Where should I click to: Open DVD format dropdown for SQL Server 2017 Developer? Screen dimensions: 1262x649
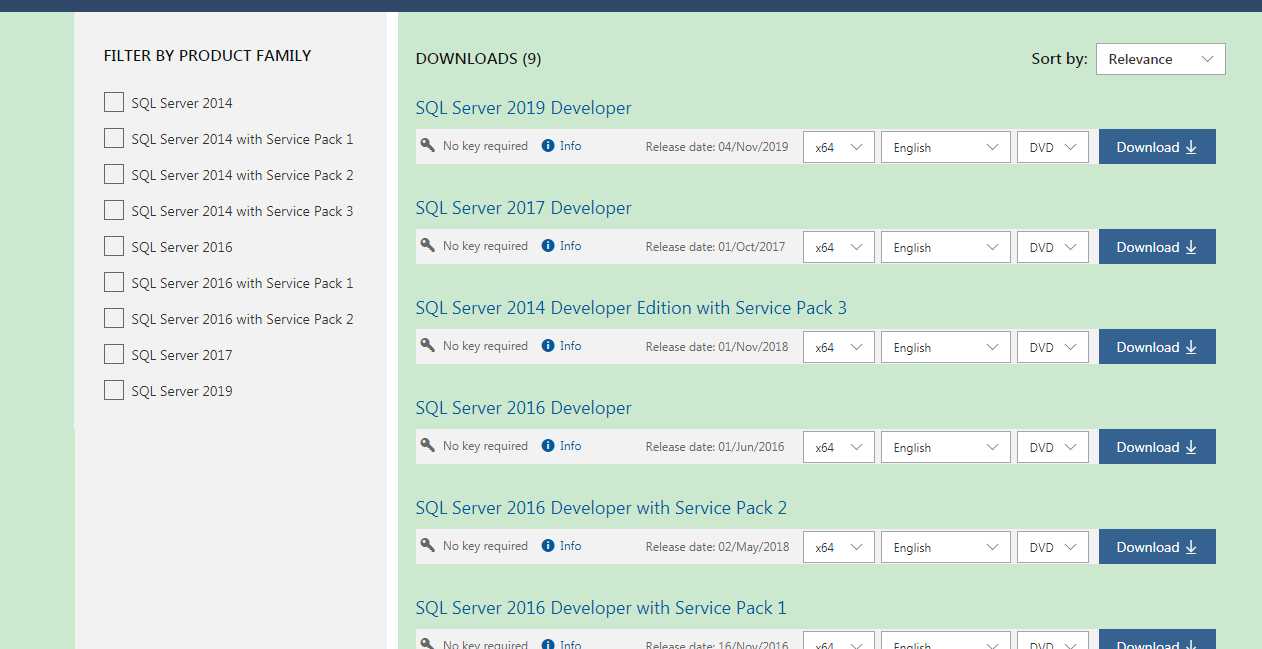(x=1053, y=247)
